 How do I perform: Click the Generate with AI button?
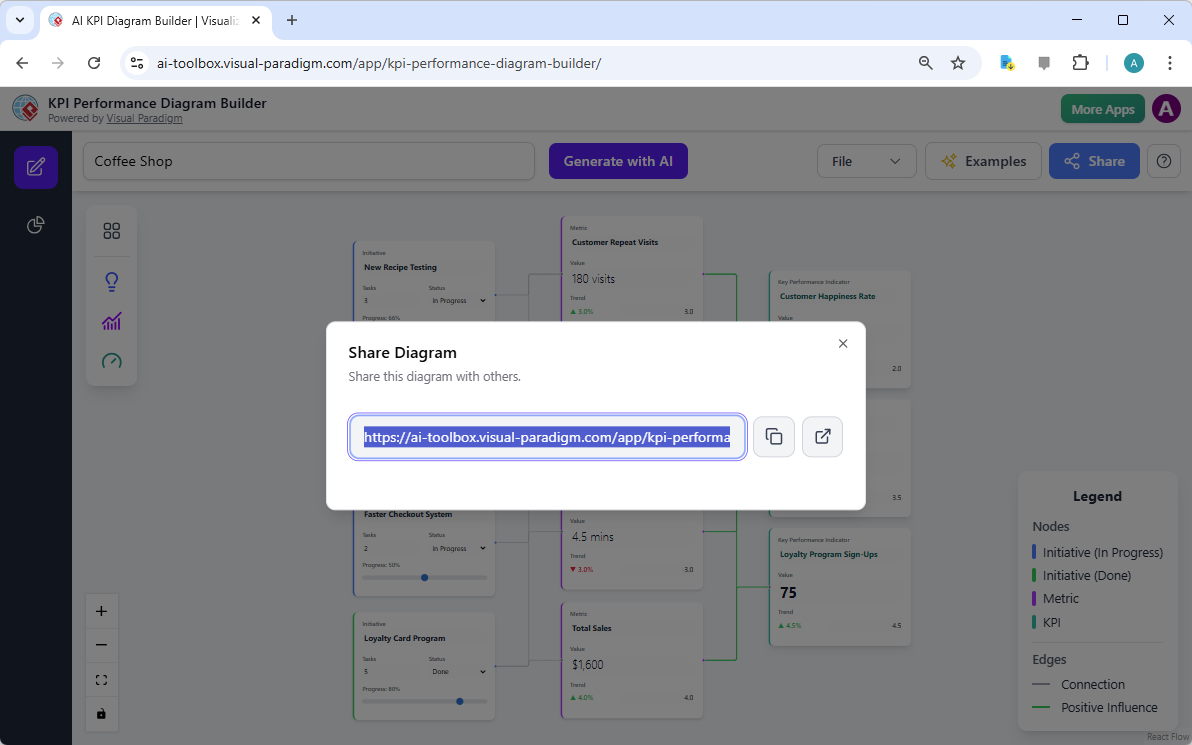tap(618, 160)
